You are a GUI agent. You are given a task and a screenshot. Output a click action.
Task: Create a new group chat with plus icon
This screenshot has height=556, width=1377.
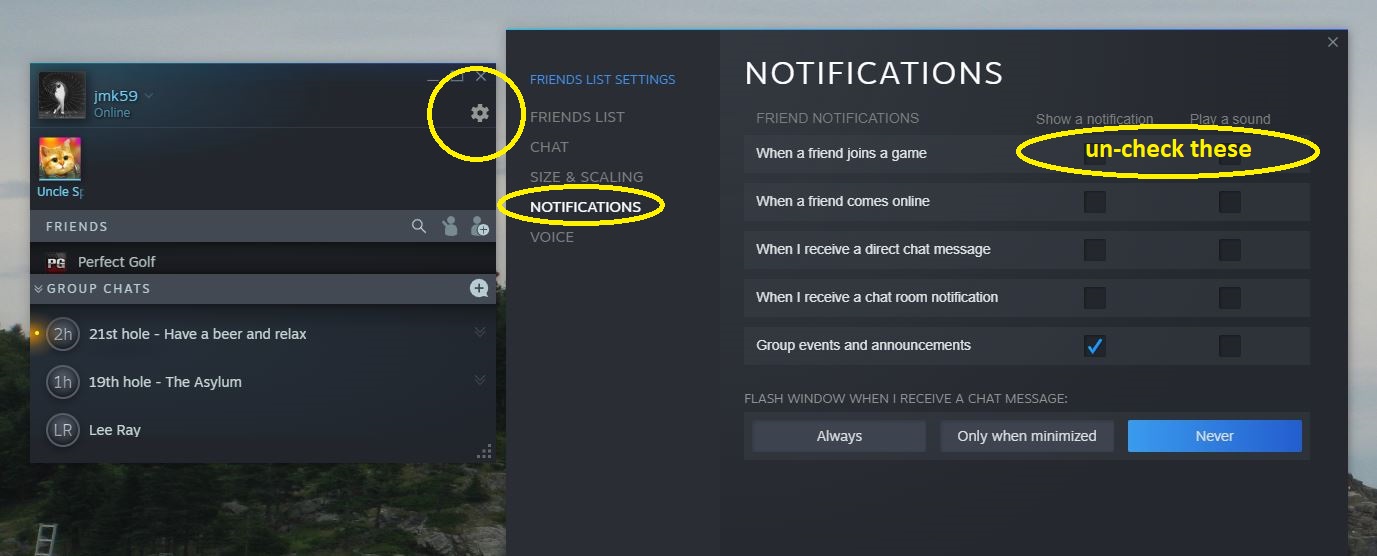[479, 289]
